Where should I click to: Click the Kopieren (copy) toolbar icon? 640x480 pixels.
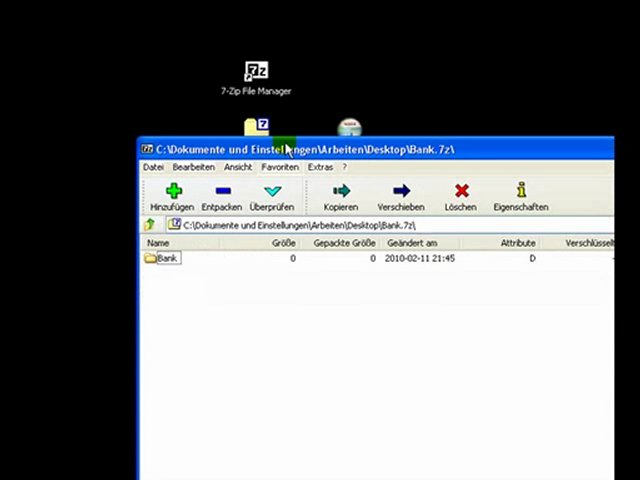[x=340, y=195]
